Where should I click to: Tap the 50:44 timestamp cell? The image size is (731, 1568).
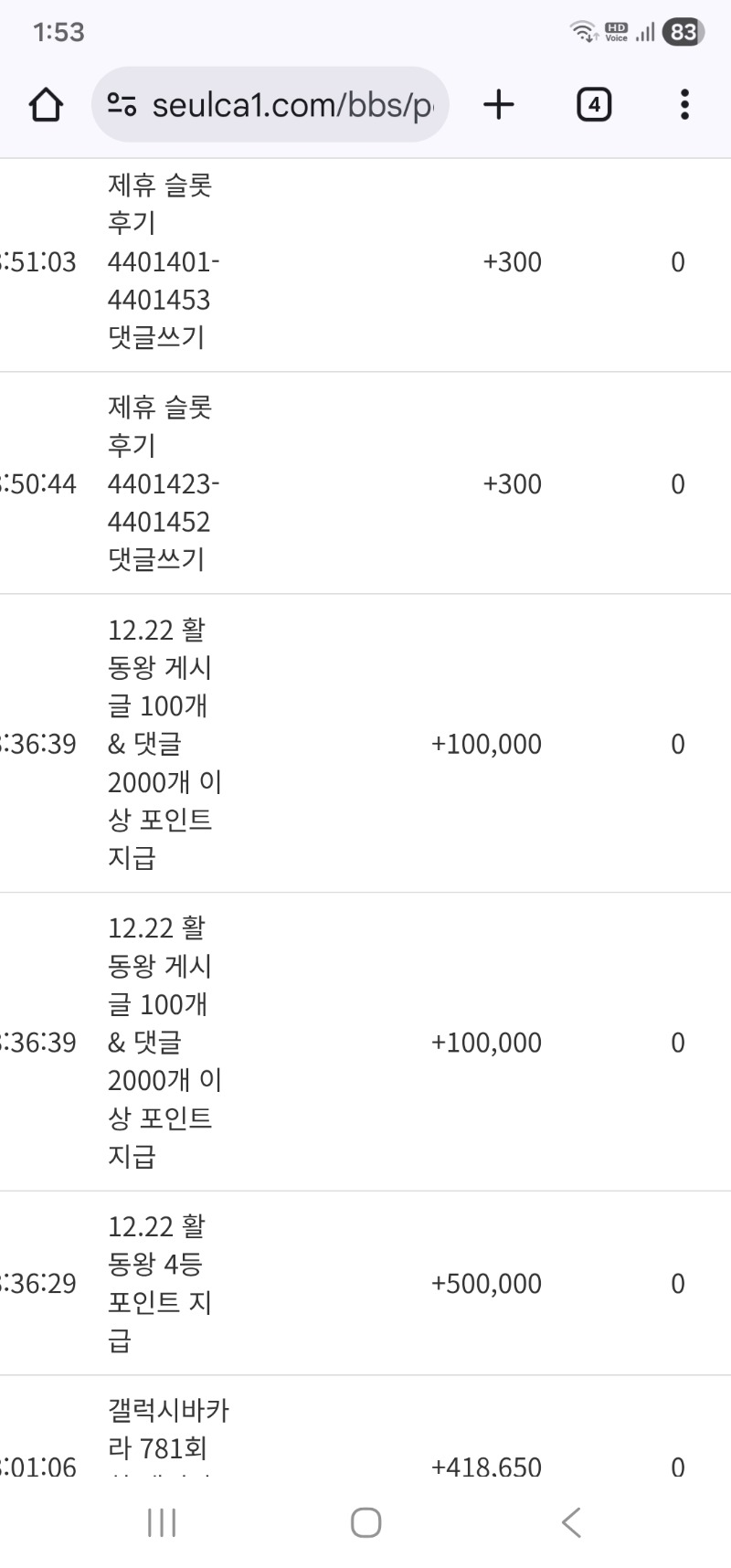(x=38, y=484)
